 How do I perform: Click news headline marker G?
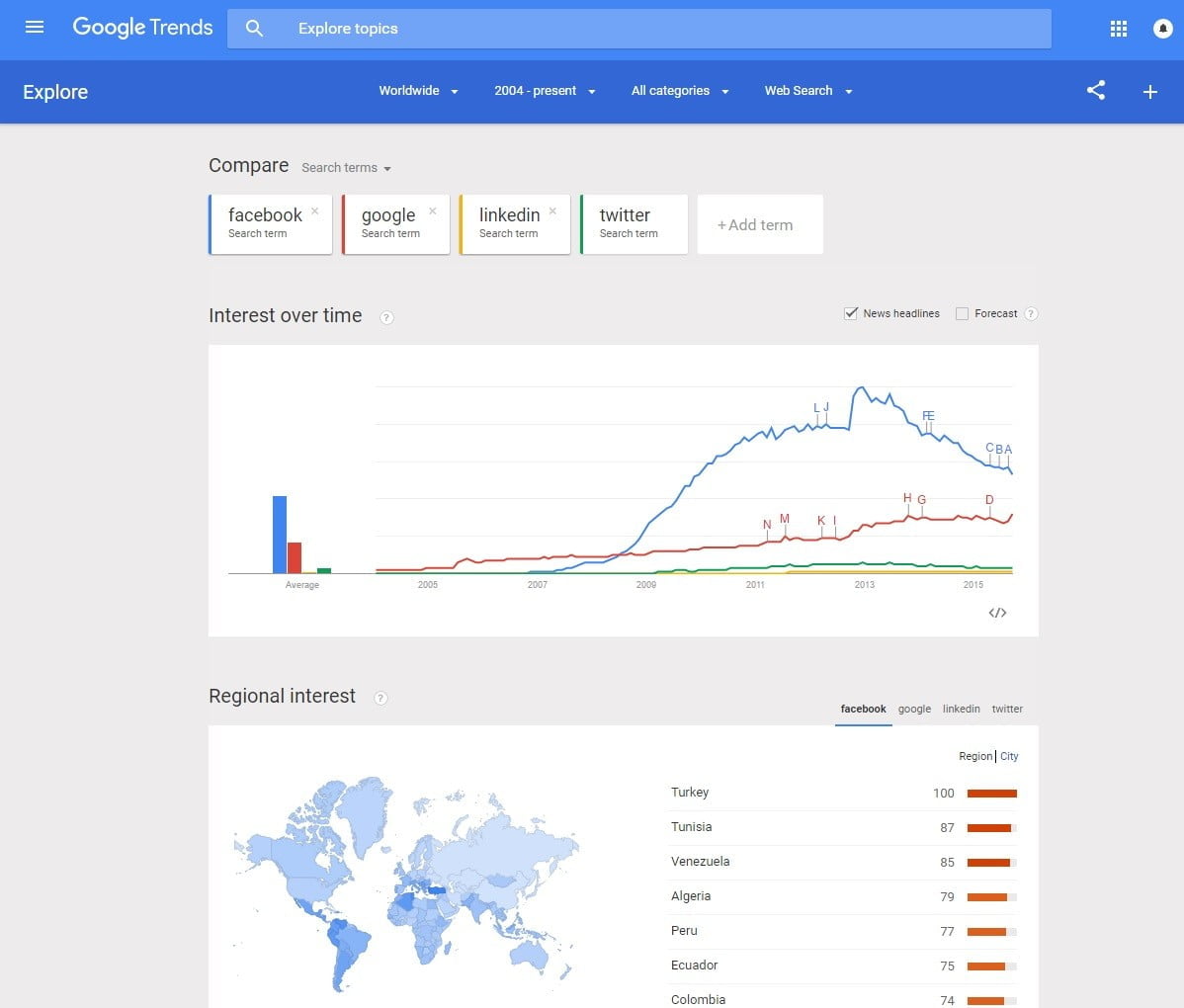tap(922, 500)
